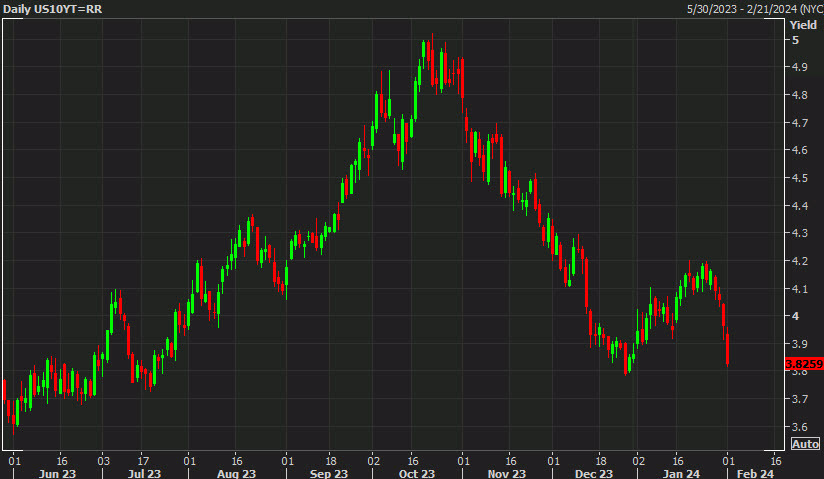Select the Oct 23 month label
The height and width of the screenshot is (479, 824).
(417, 473)
